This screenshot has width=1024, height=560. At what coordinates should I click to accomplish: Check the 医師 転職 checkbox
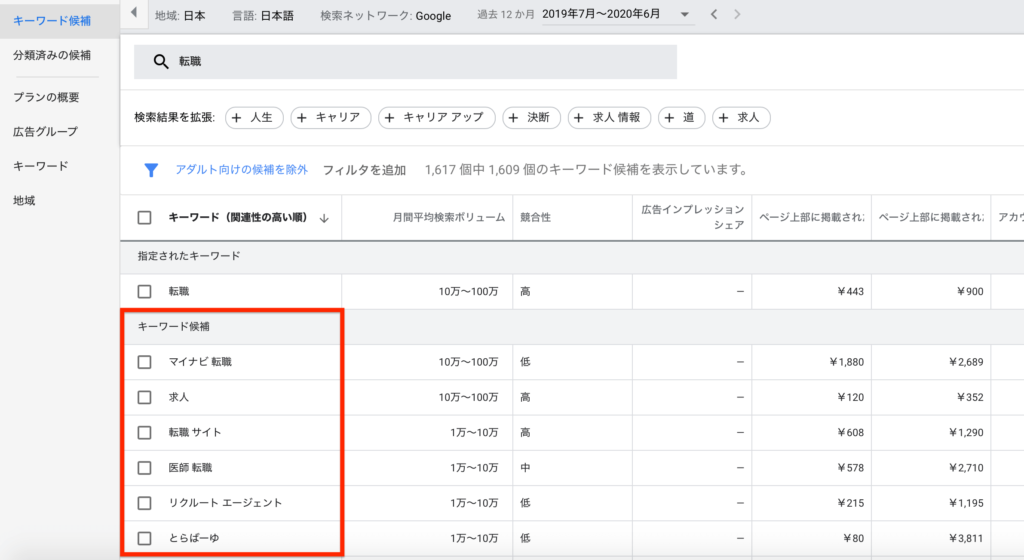tap(144, 468)
